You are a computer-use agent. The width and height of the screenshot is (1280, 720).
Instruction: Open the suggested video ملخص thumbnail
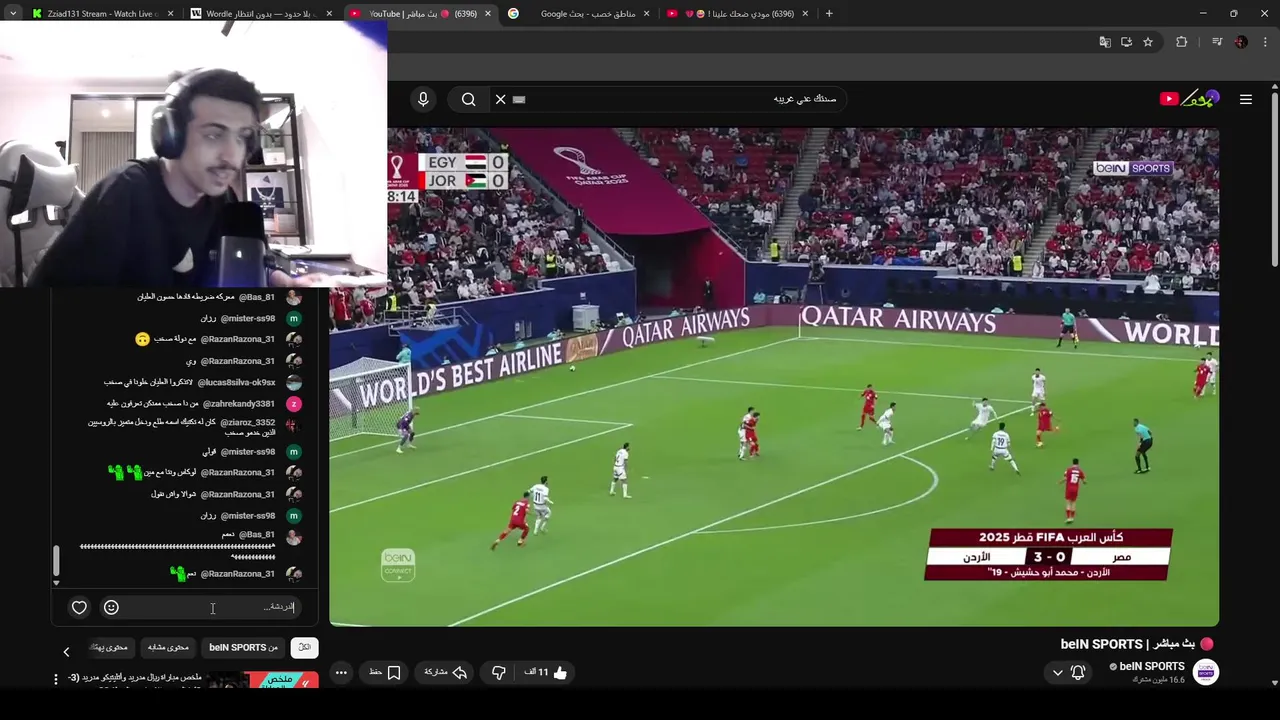(x=263, y=680)
